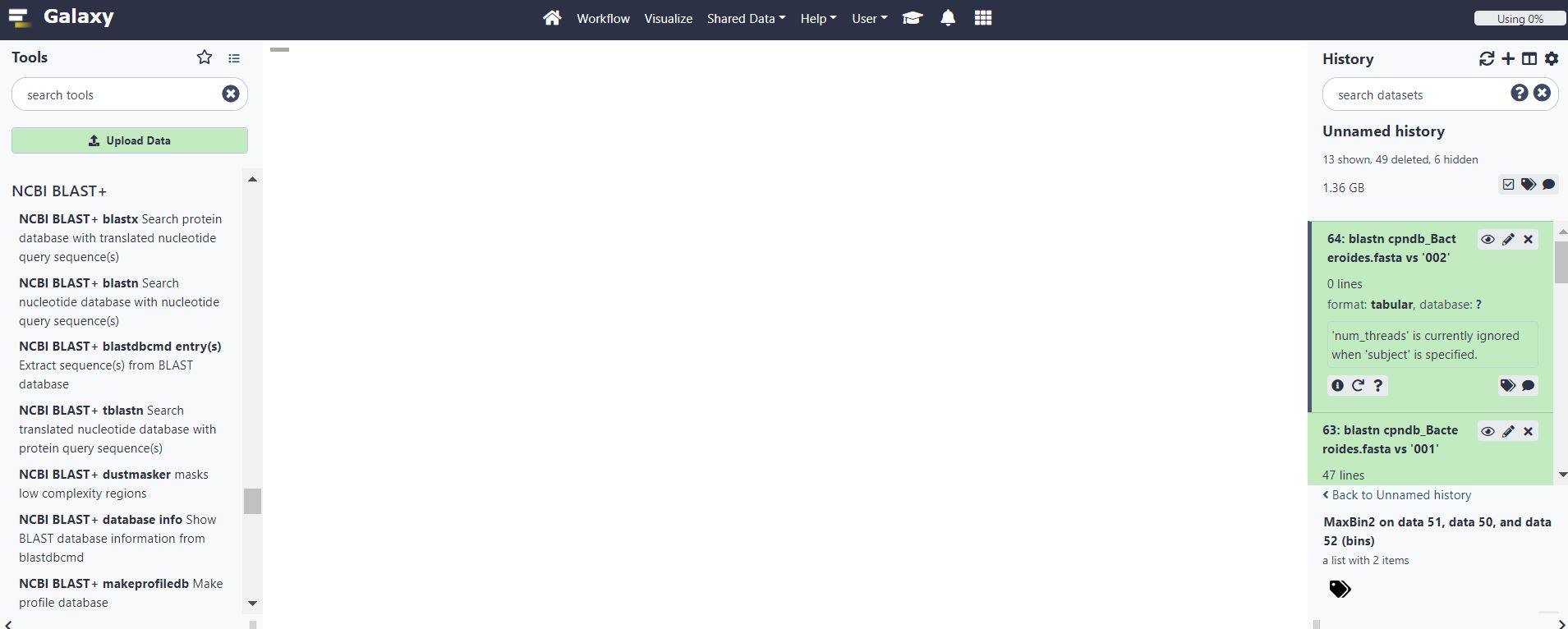Click MaxBin2 on data 51 collection title

tap(1437, 531)
